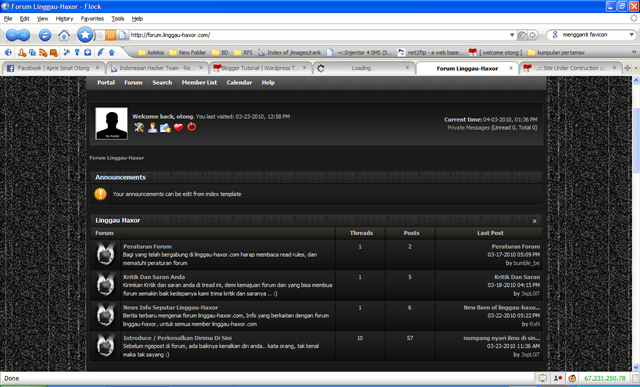
Task: Open the Member List link
Action: pos(199,82)
